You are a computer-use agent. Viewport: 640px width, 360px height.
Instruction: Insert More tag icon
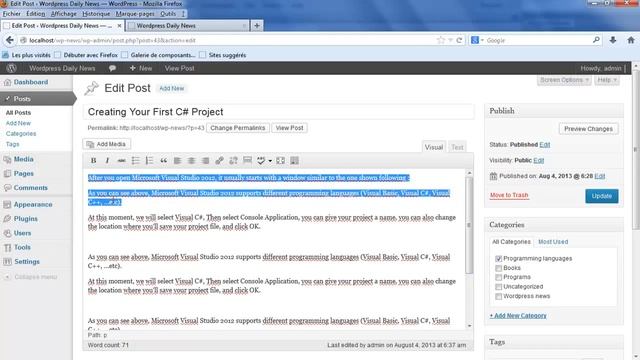247,161
